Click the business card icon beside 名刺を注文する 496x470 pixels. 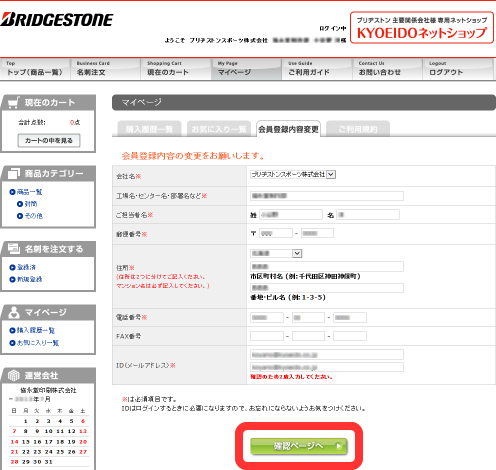(14, 249)
